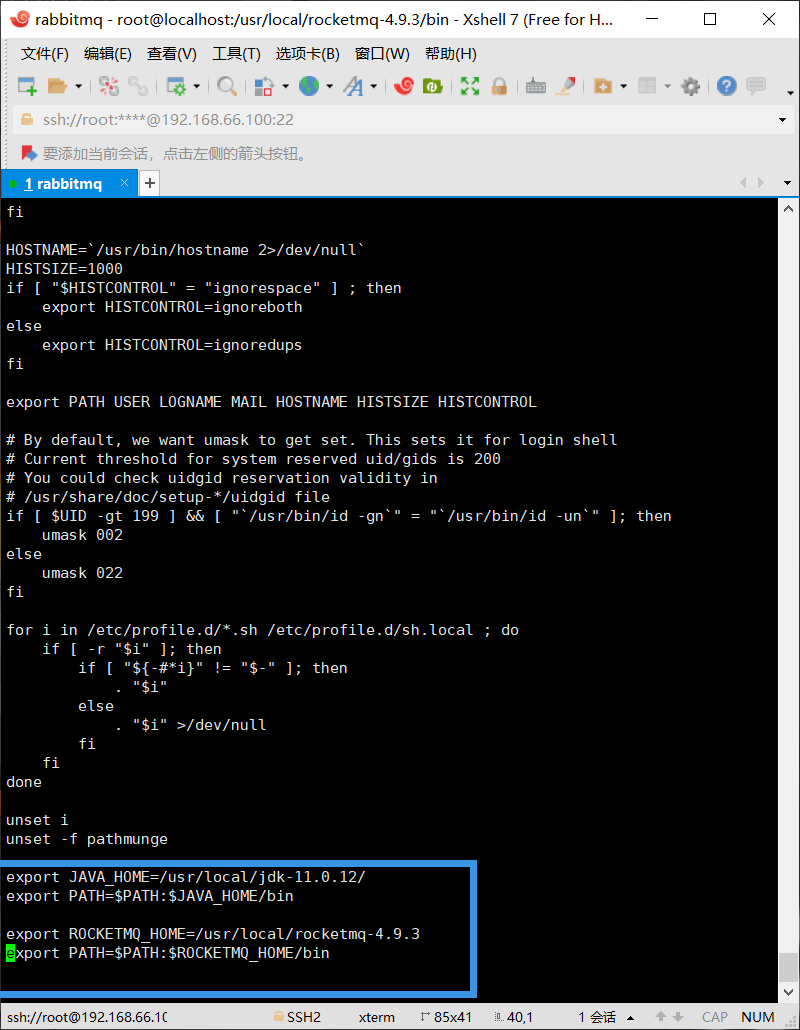Open the session Properties icon
The width and height of the screenshot is (800, 1030).
tap(176, 86)
